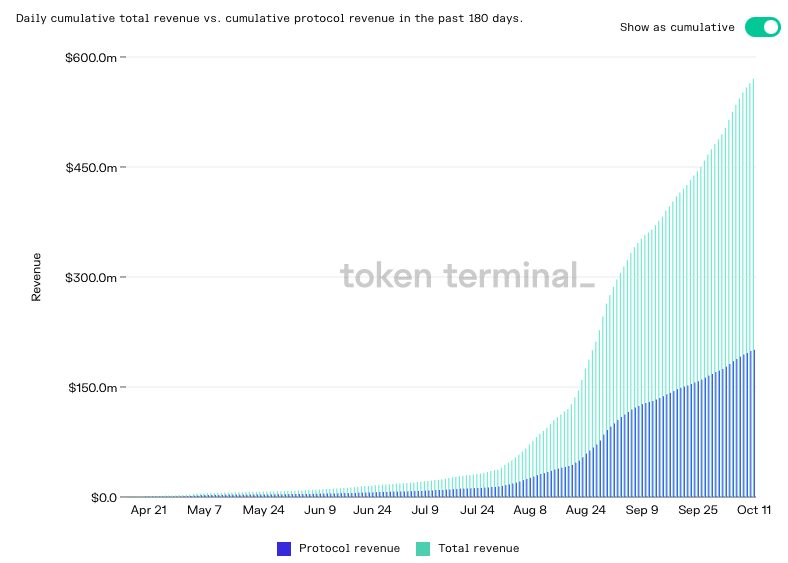Select the Aug 24 x-axis date label
Viewport: 788px width, 563px height.
584,510
